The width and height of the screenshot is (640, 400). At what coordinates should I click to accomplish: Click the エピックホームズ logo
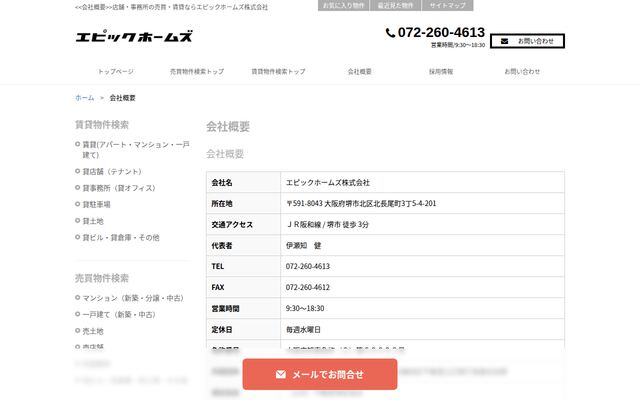point(134,36)
